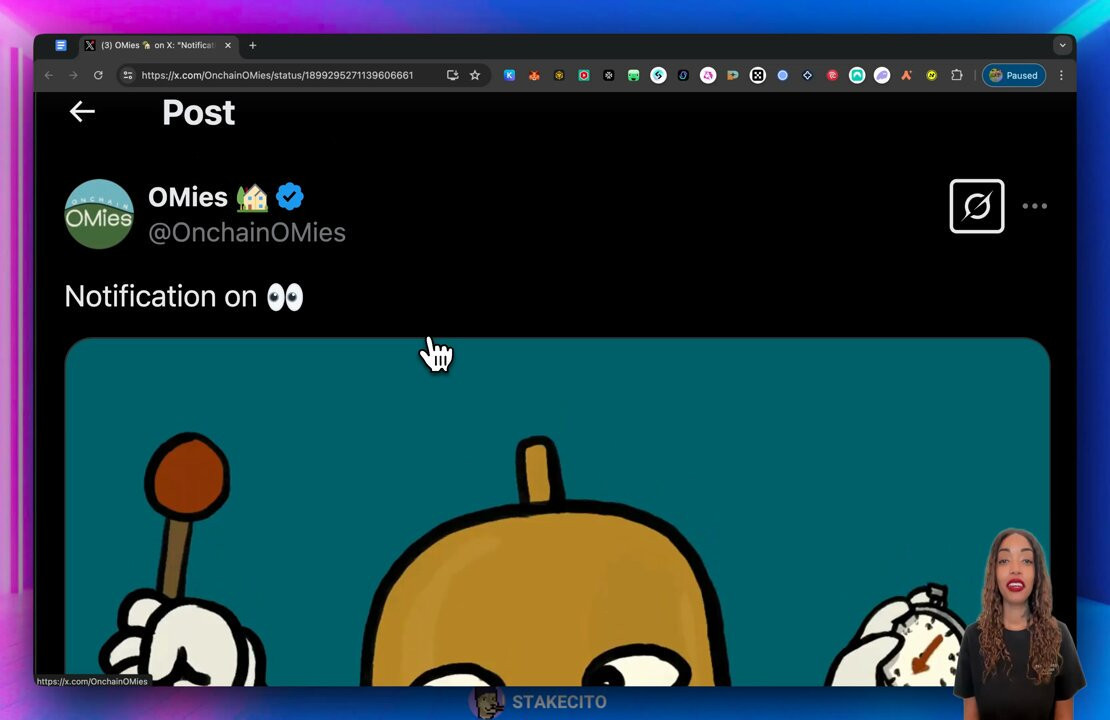Click the install app icon in address bar
Image resolution: width=1110 pixels, height=720 pixels.
point(452,75)
